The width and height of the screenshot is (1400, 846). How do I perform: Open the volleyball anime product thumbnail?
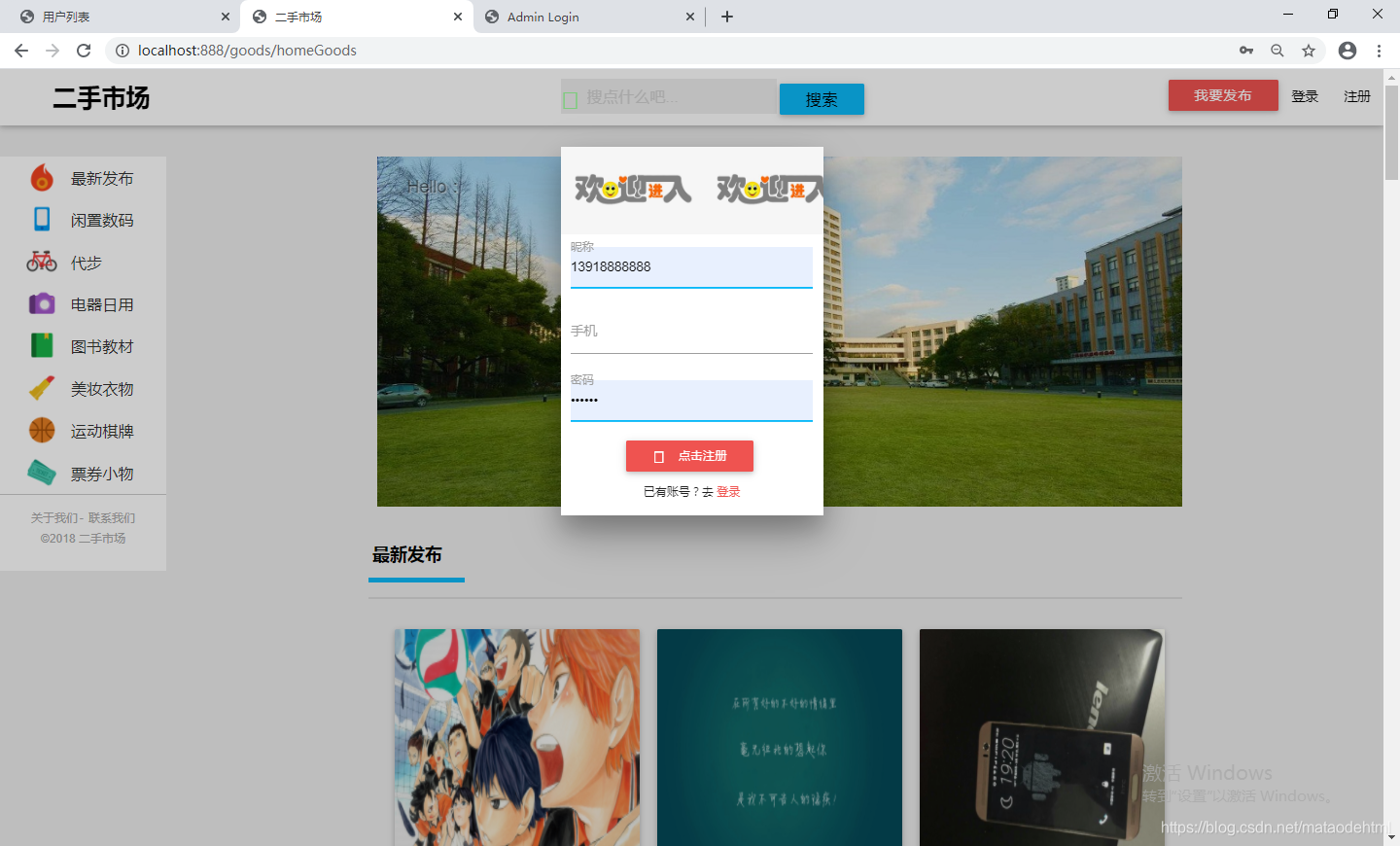point(516,737)
